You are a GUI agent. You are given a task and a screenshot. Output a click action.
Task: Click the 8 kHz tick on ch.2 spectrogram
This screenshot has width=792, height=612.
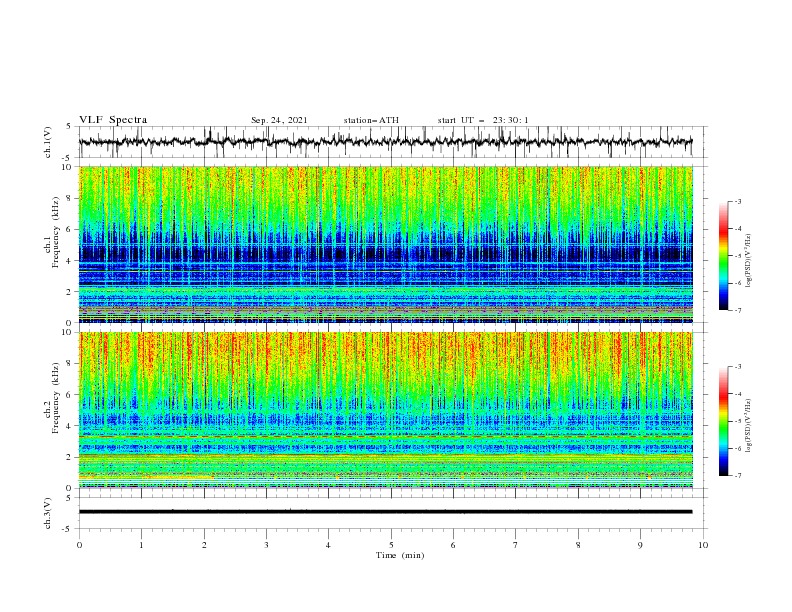70,364
